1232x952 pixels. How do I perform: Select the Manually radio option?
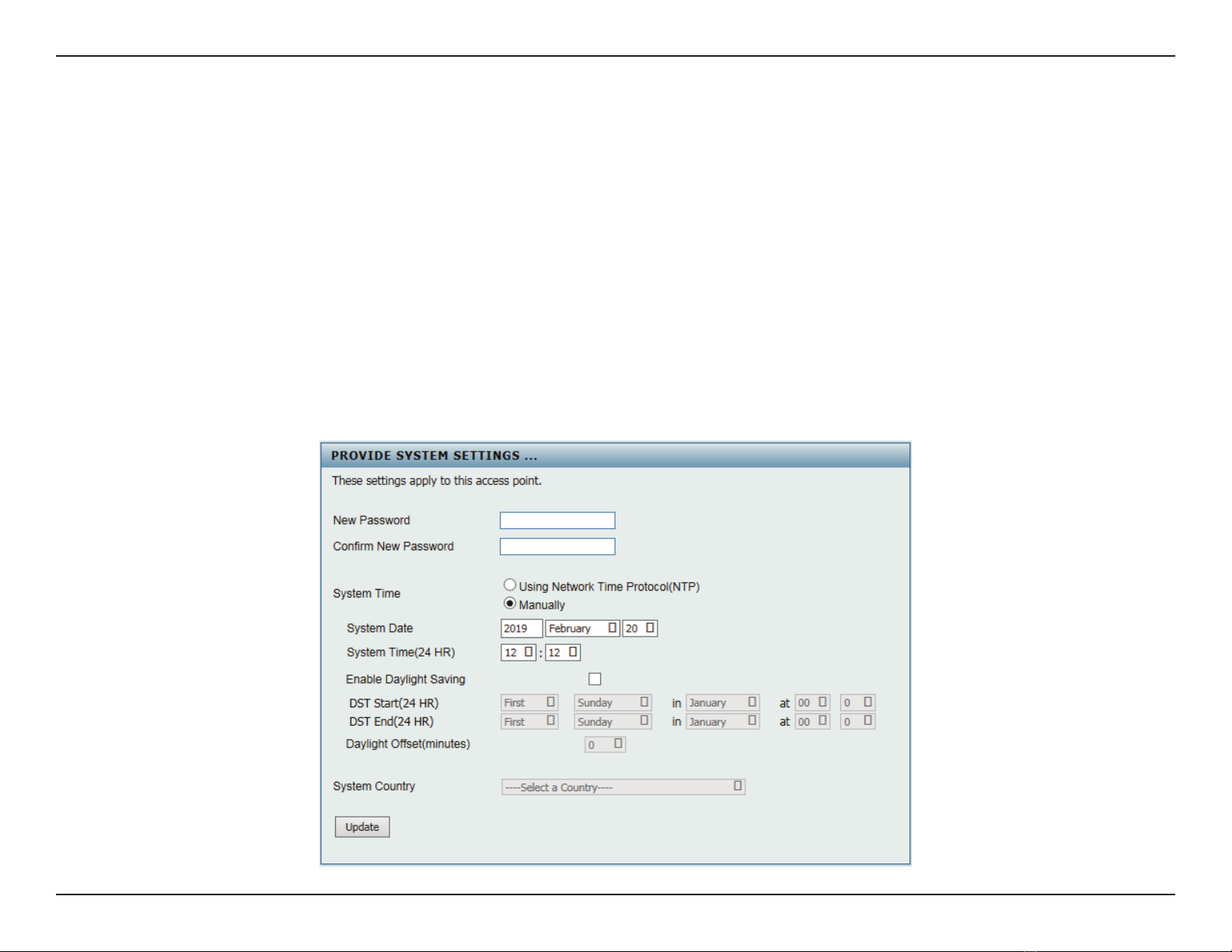(510, 604)
